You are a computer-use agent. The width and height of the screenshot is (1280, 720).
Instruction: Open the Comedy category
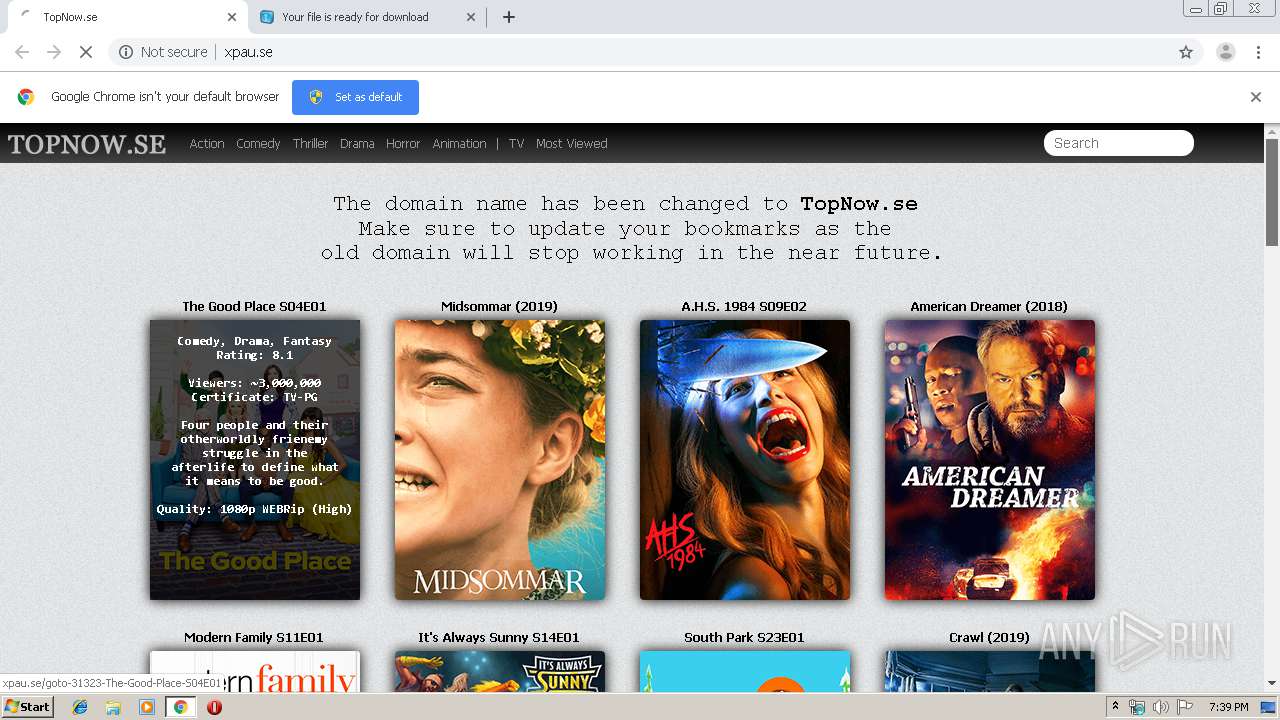click(x=258, y=144)
